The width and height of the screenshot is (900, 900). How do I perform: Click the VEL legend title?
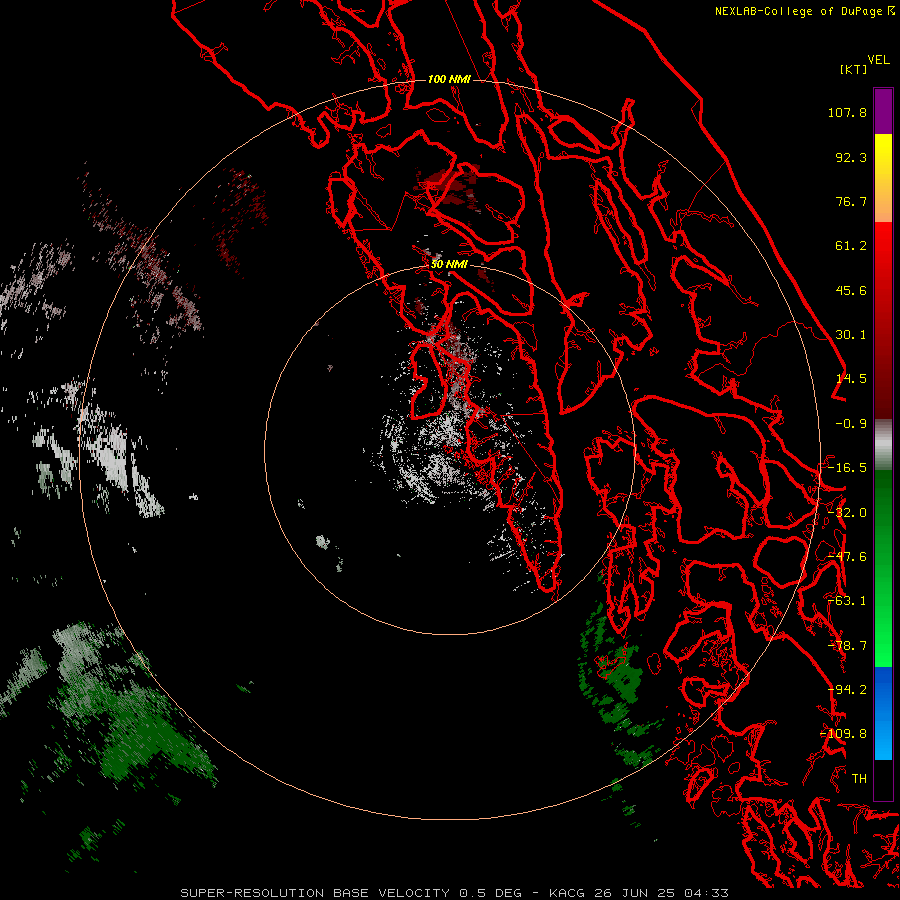click(878, 60)
